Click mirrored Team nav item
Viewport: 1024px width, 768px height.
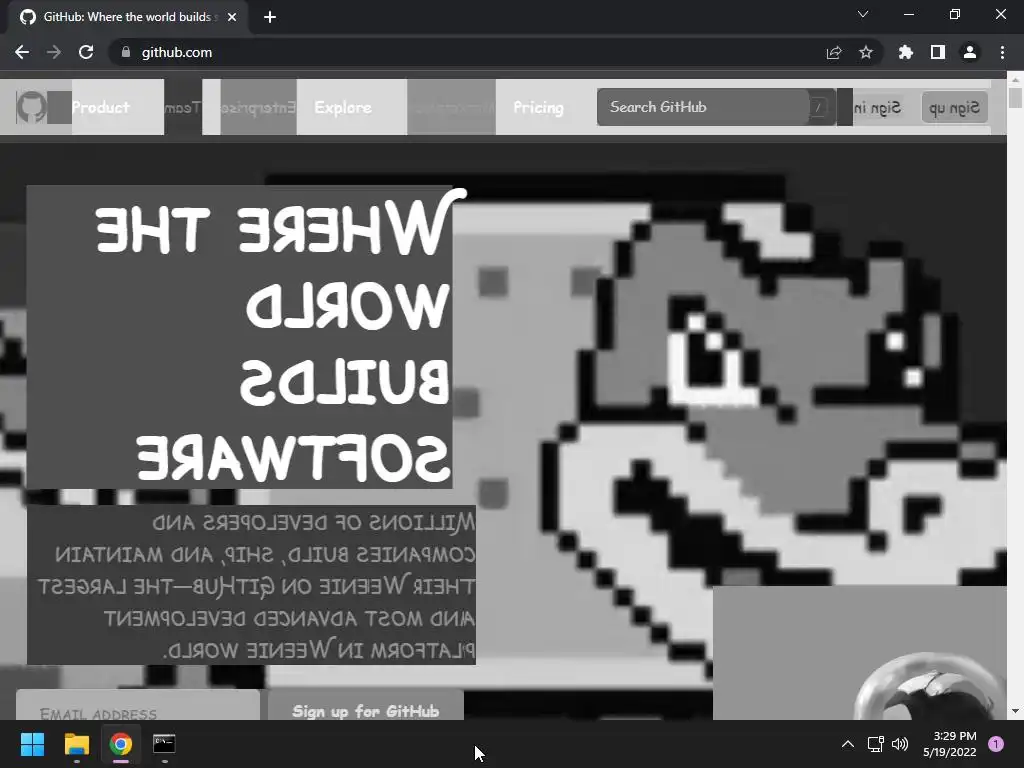coord(182,107)
